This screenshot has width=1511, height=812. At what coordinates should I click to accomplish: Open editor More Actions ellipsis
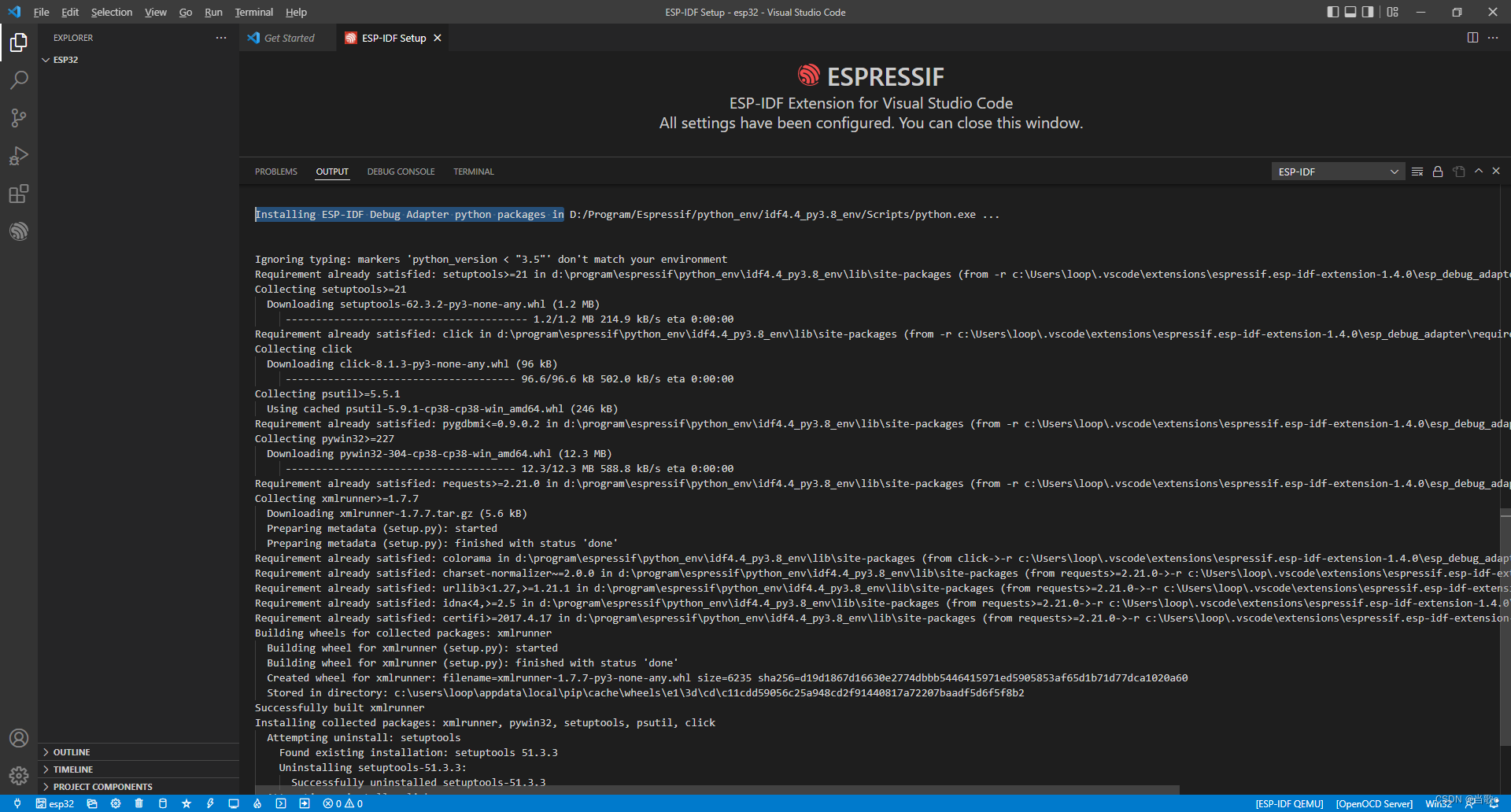(1493, 38)
